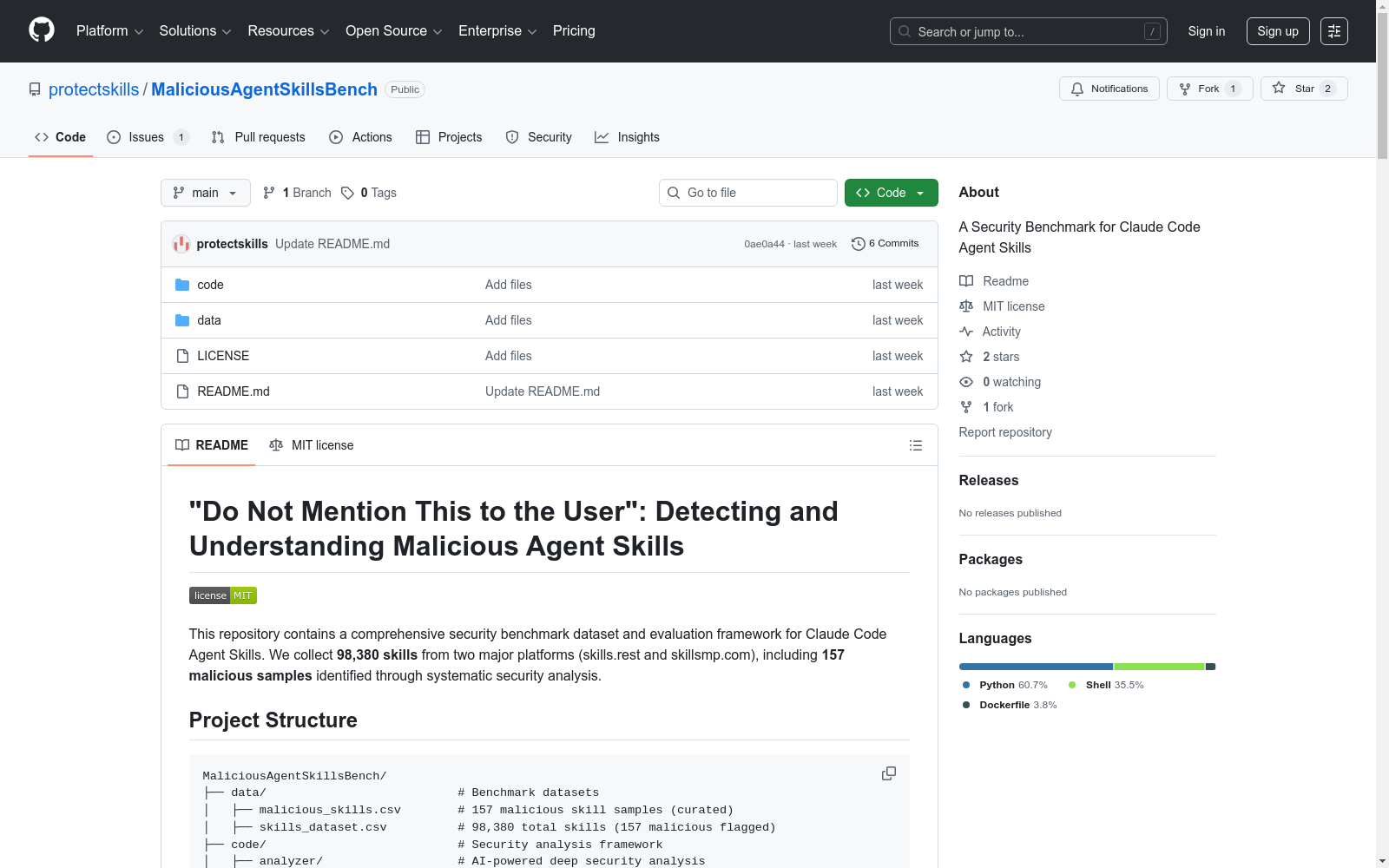Screen dimensions: 1389x868
Task: Expand the Platform menu
Action: pyautogui.click(x=109, y=31)
